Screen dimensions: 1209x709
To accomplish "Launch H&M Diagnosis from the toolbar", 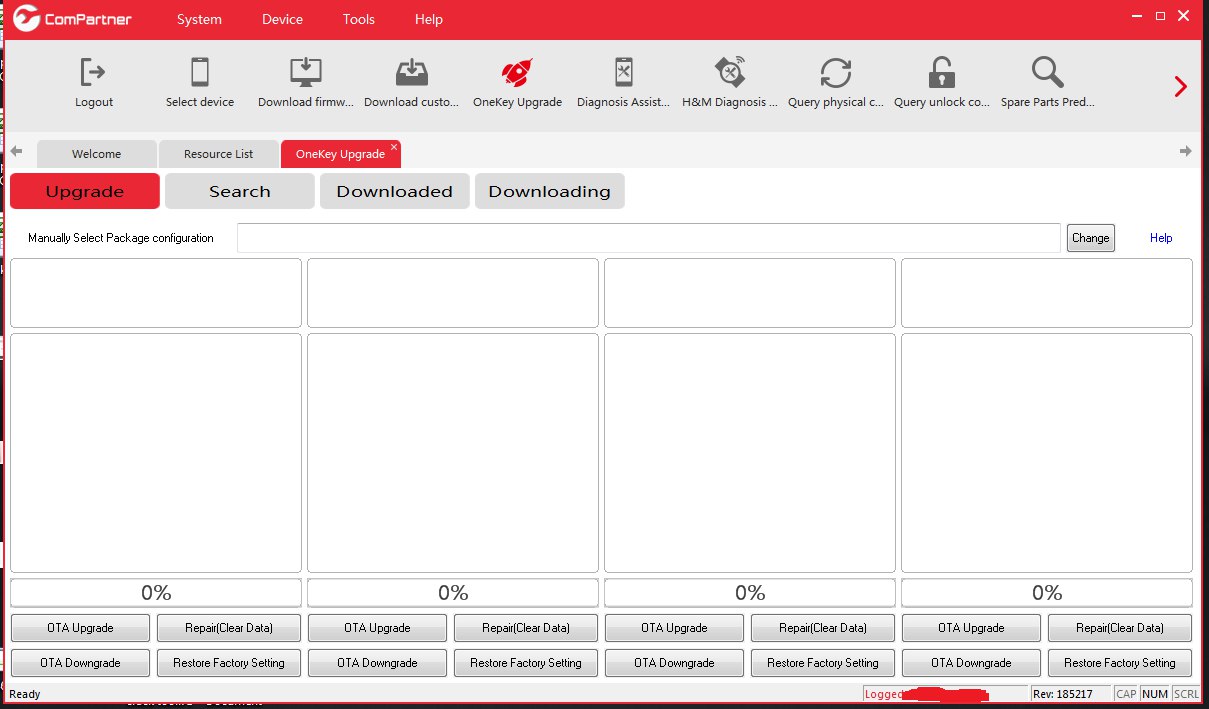I will (730, 82).
